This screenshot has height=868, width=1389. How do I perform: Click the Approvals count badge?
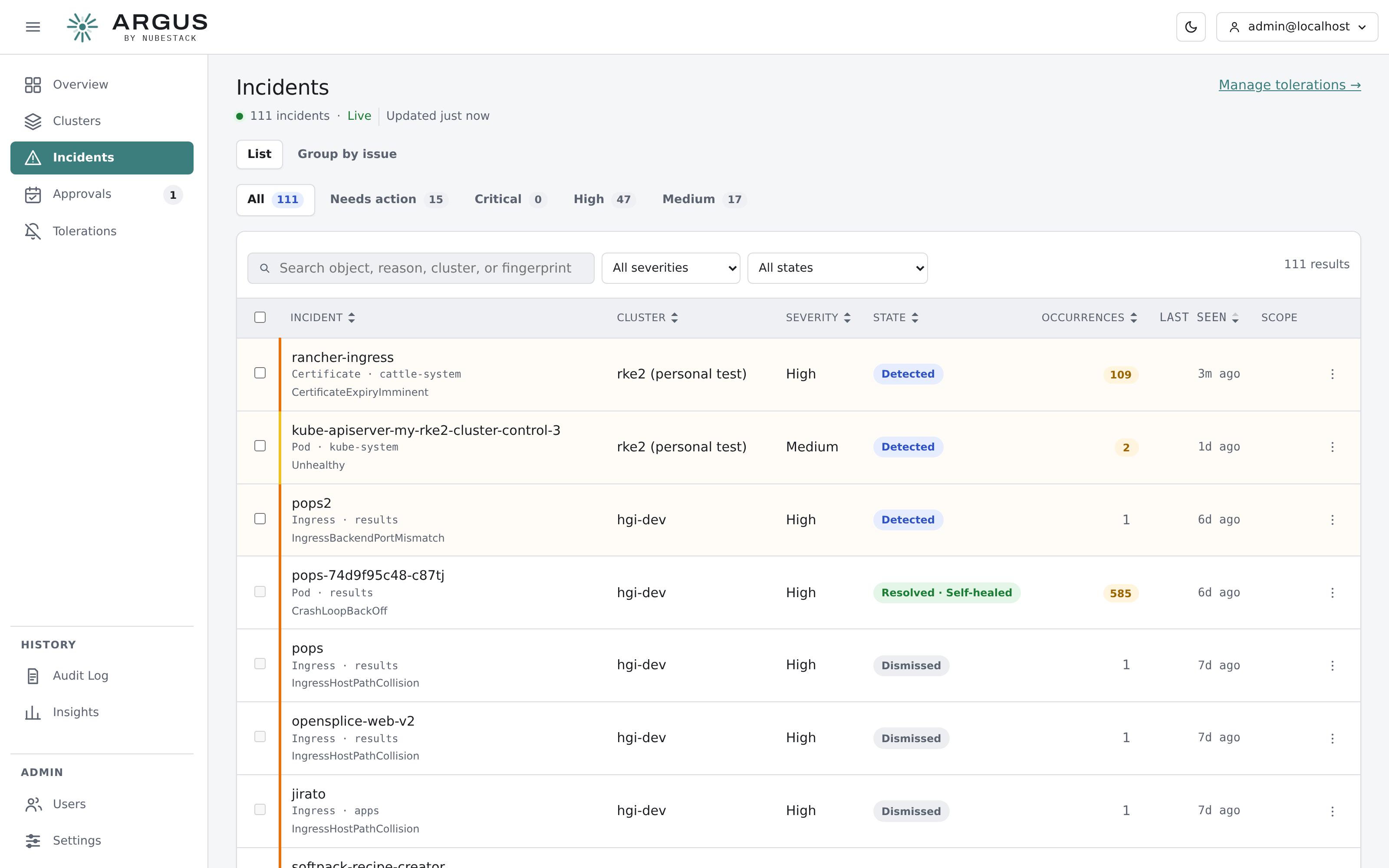click(x=173, y=195)
